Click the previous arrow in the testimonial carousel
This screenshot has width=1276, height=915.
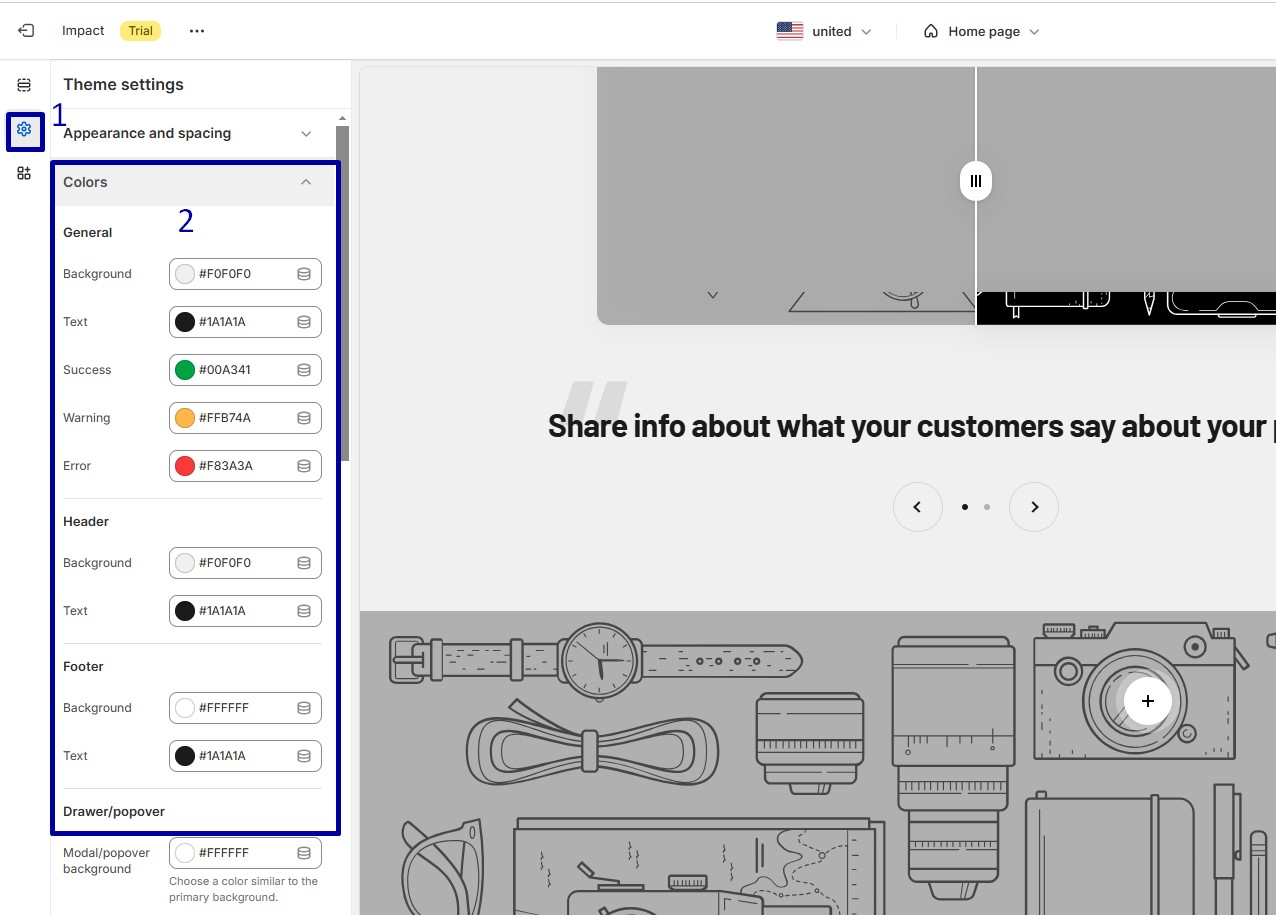coord(918,507)
